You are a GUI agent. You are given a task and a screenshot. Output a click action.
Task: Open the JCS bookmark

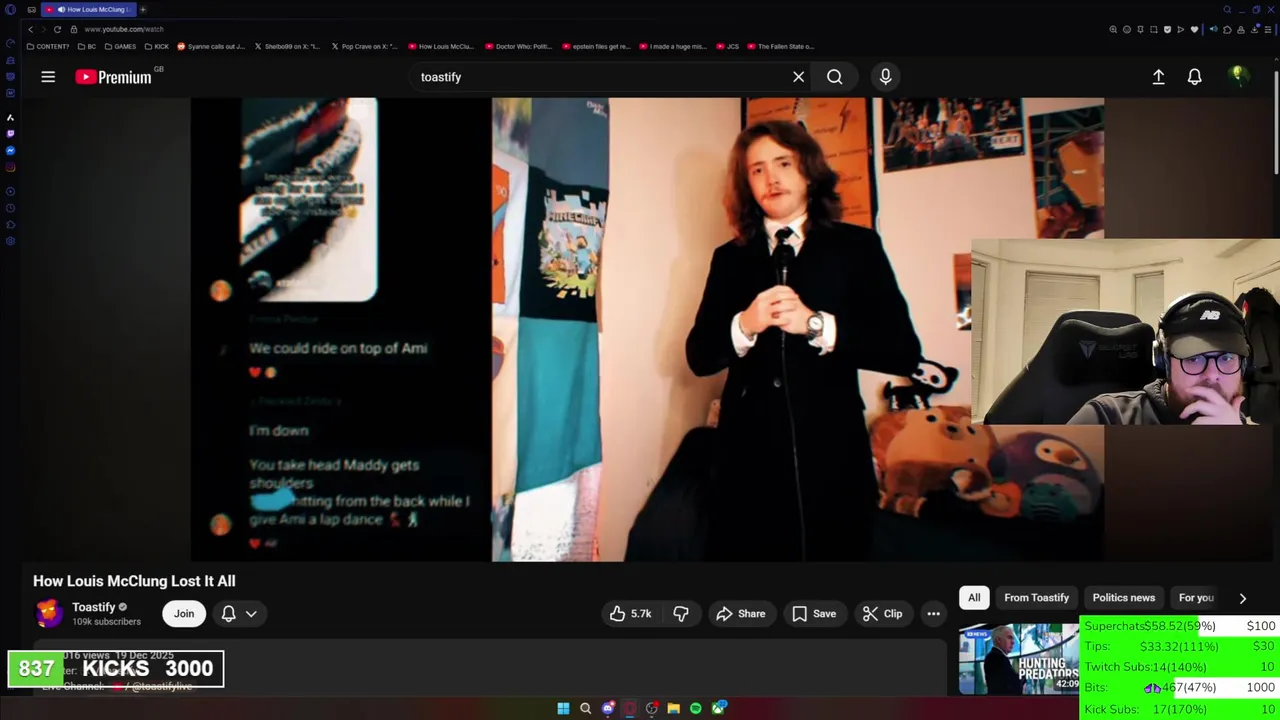(728, 46)
